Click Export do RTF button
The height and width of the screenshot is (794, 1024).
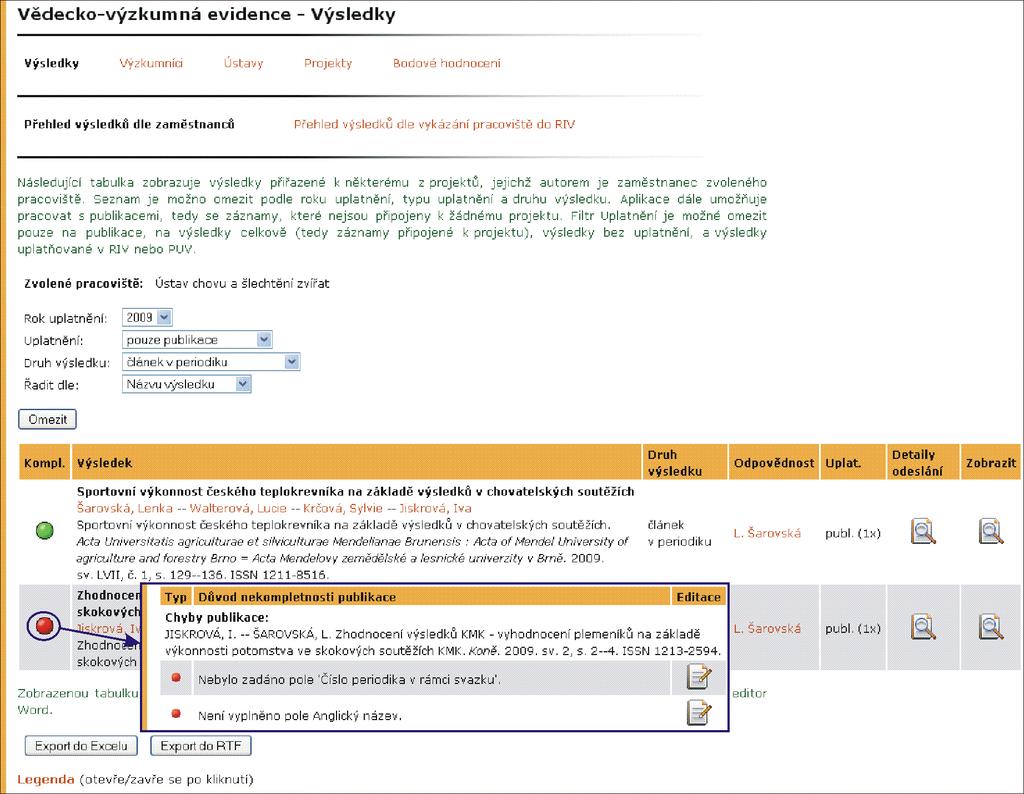[x=201, y=746]
